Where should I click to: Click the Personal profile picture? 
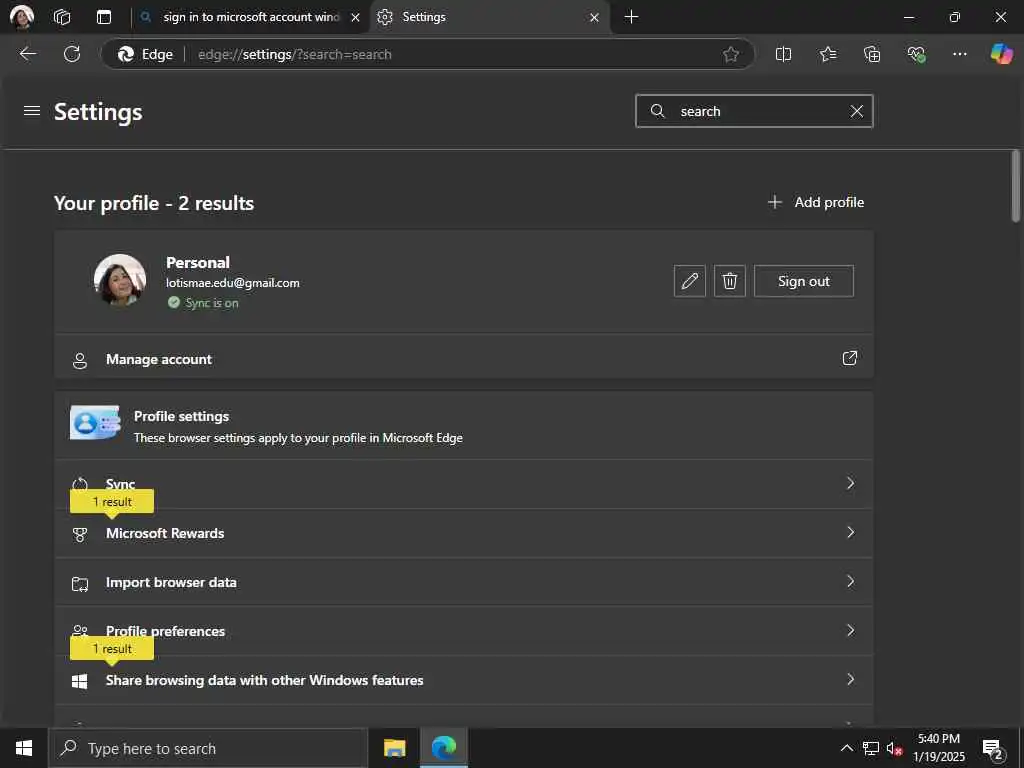pos(120,281)
